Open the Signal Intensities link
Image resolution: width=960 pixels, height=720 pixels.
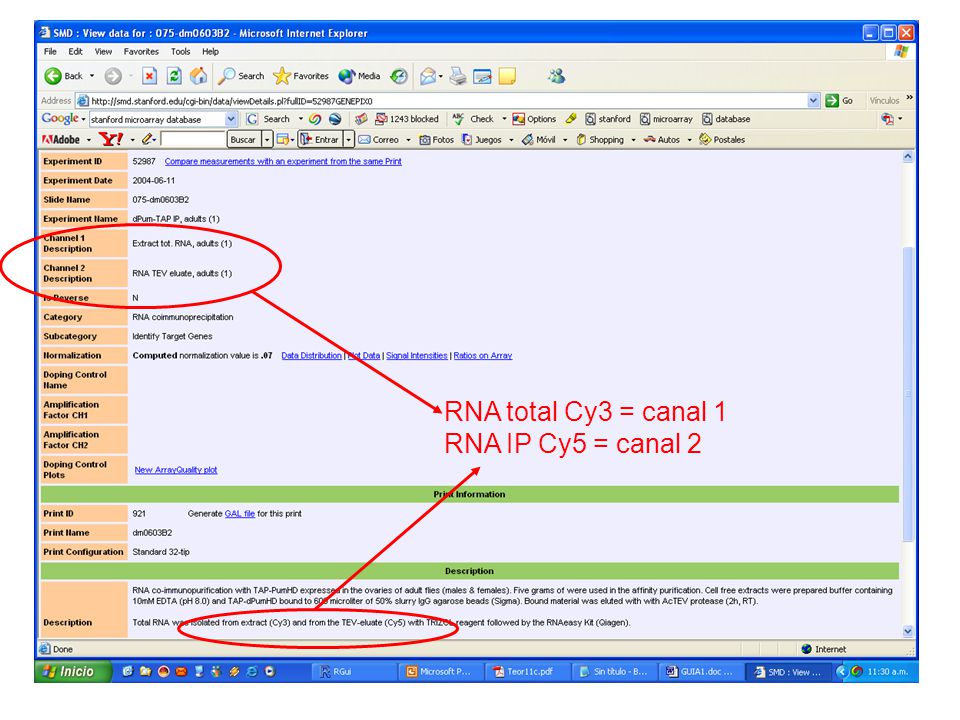click(416, 356)
